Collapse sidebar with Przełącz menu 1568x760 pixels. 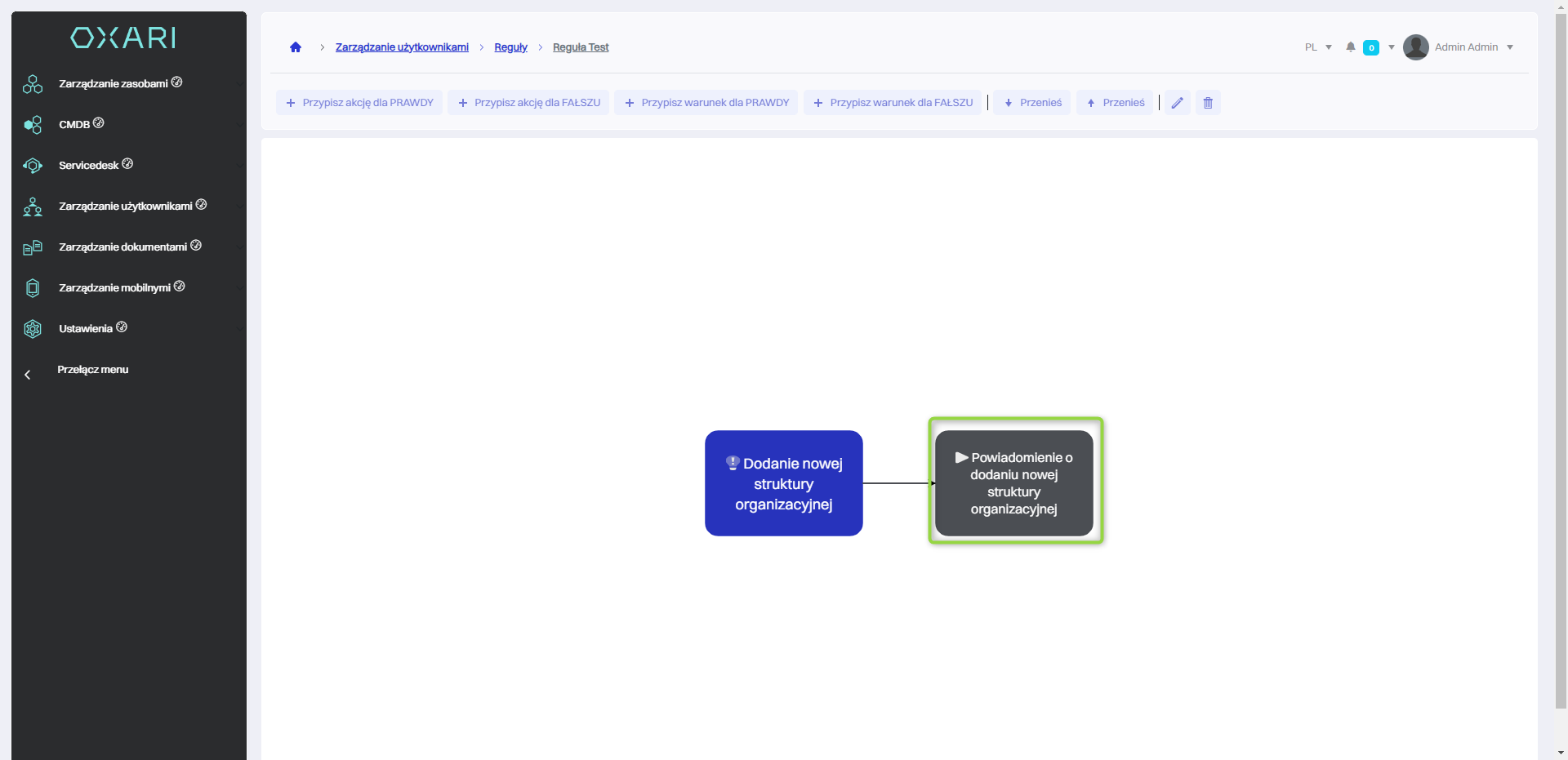click(92, 370)
